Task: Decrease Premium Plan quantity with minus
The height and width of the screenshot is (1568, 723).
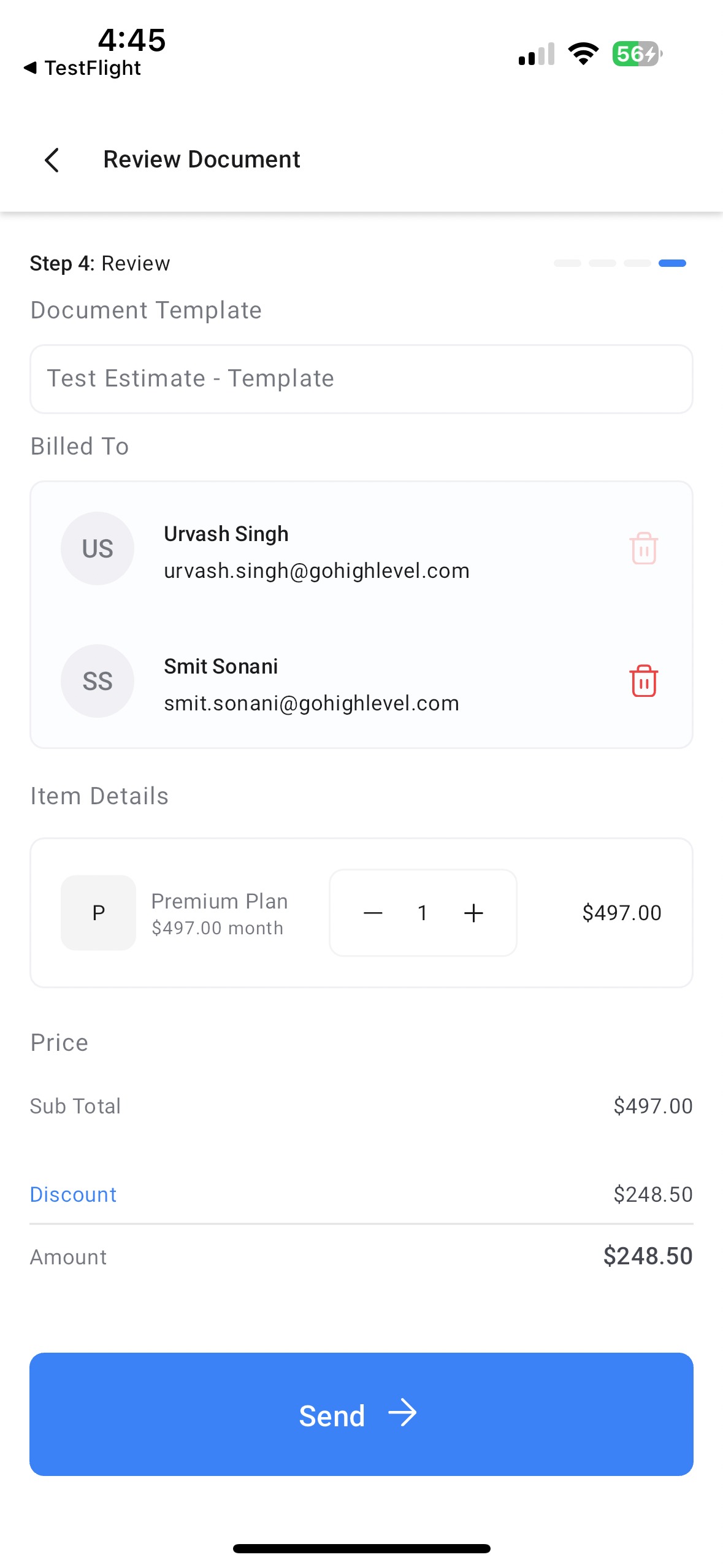Action: coord(373,913)
